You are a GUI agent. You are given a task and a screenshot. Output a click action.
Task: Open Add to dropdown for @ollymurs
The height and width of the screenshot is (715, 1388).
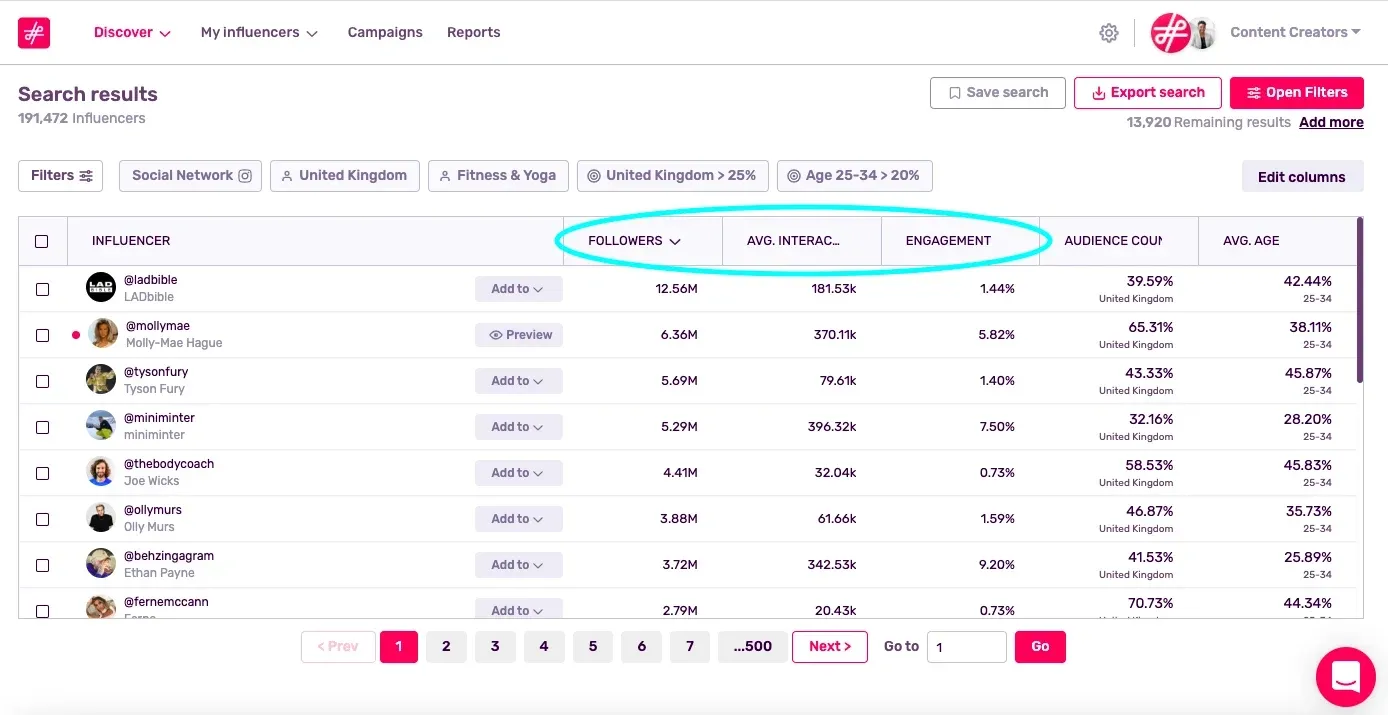click(x=518, y=519)
